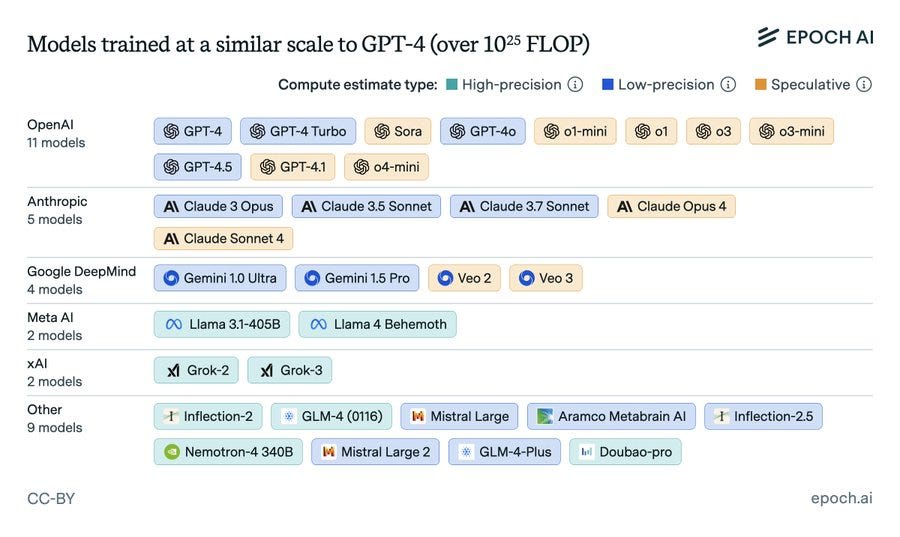Click the CC-BY license text
This screenshot has height=537, width=900.
click(51, 498)
